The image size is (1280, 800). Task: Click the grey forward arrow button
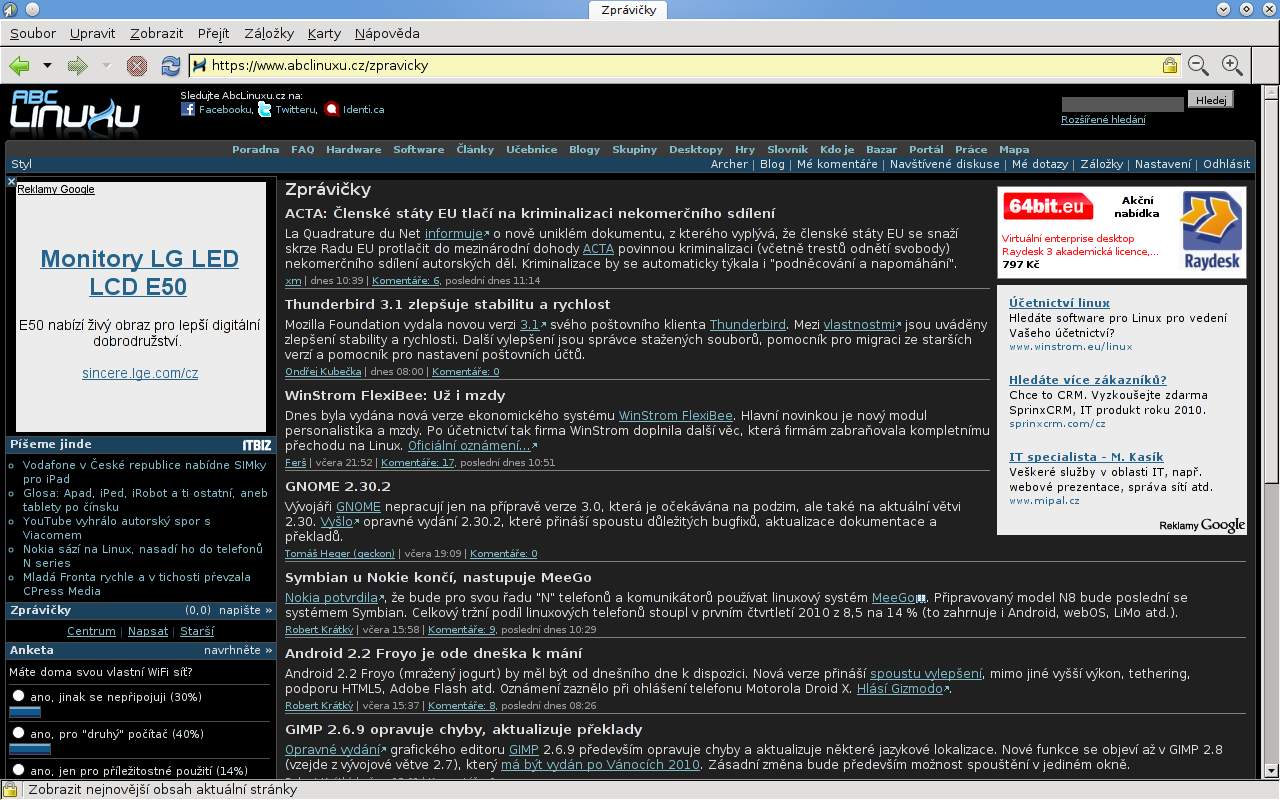tap(77, 66)
